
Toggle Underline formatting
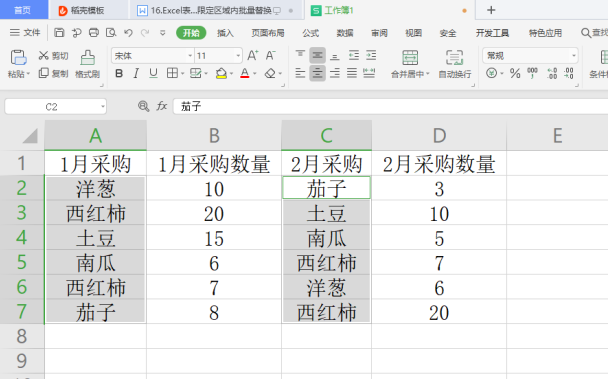(x=153, y=73)
